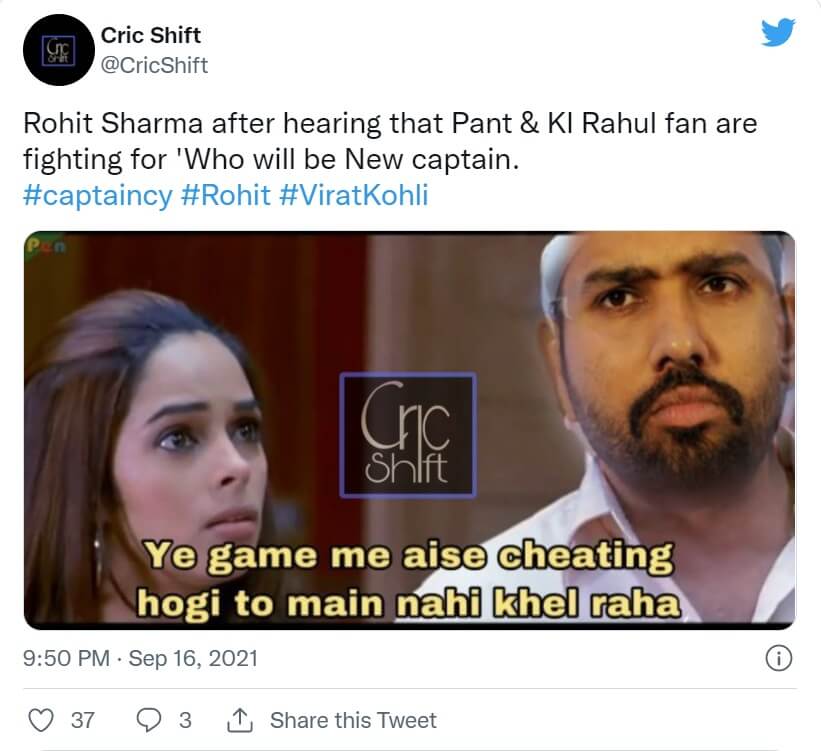Click the share upload arrow icon
Screen dimensions: 821x751
pos(239,720)
